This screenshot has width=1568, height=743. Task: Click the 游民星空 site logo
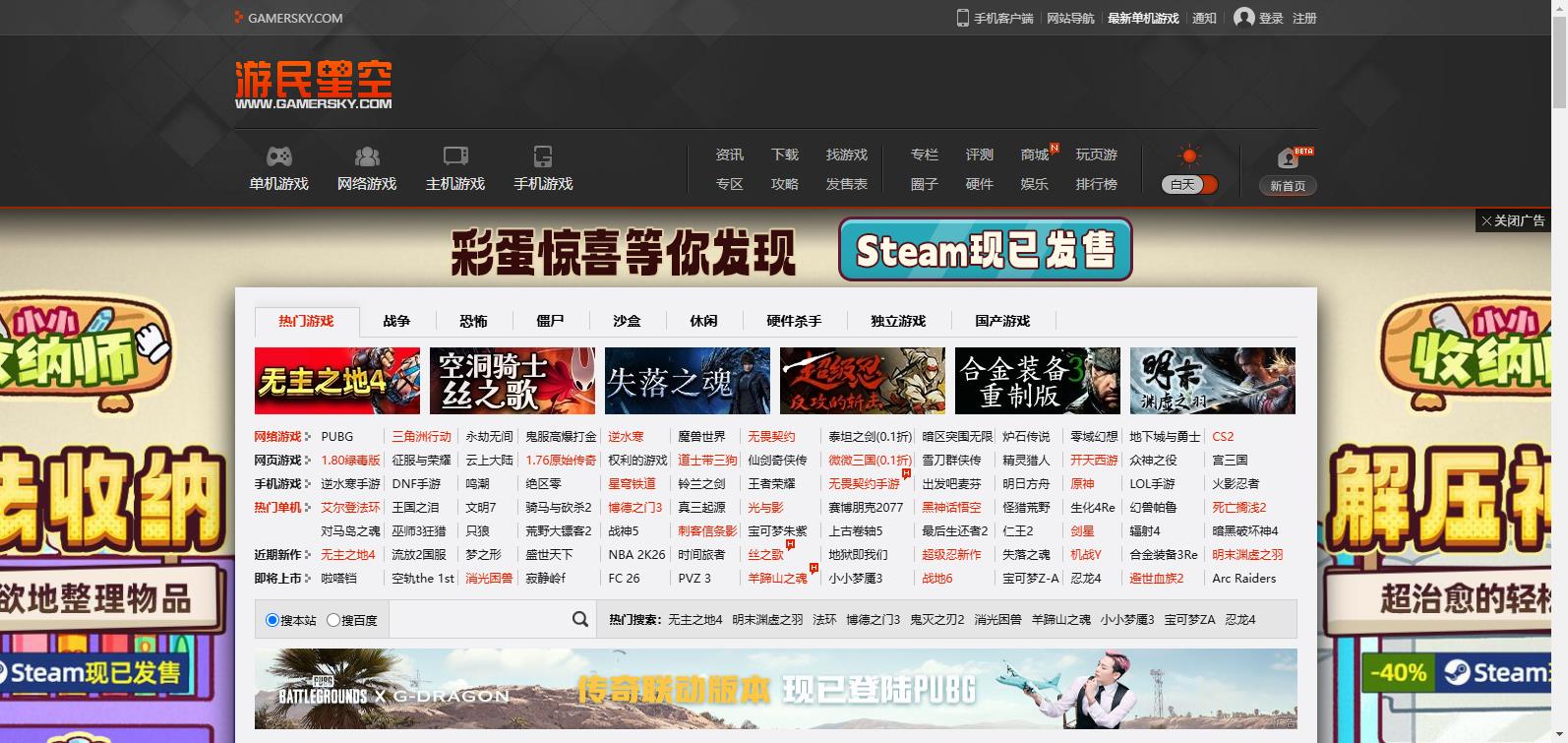(314, 85)
